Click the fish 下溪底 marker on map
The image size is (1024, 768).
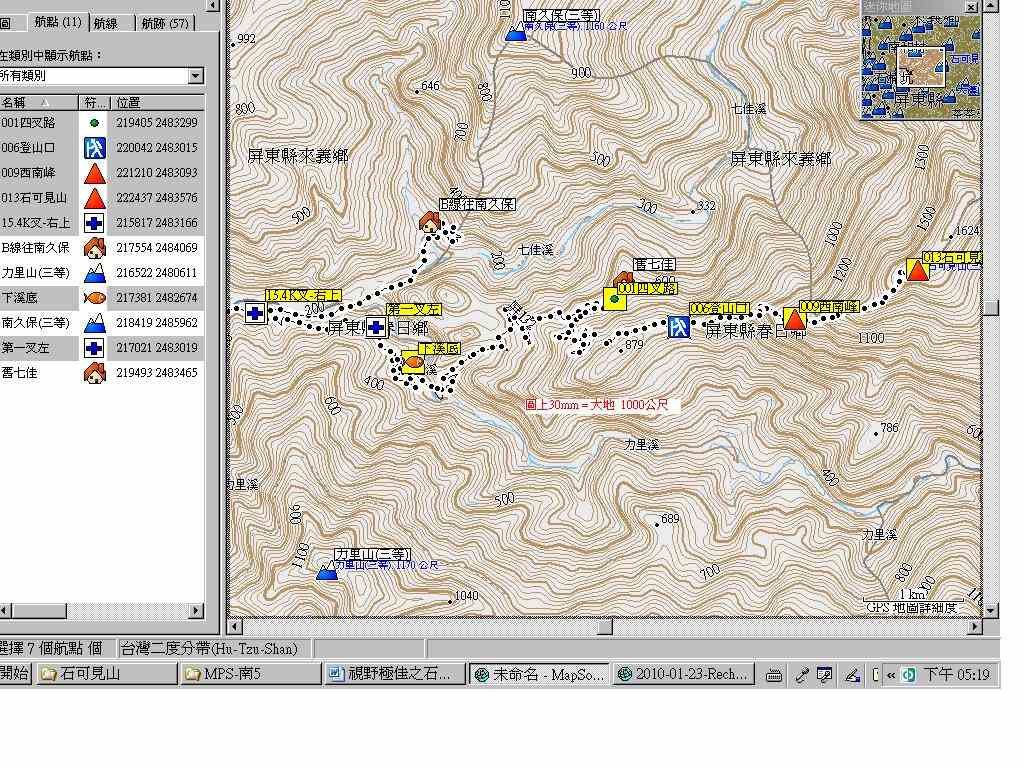412,365
